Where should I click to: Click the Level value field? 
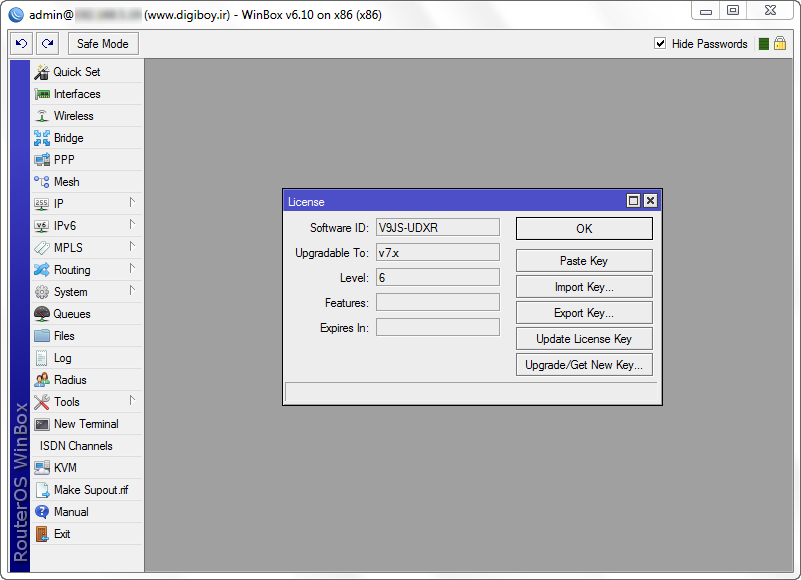click(438, 277)
